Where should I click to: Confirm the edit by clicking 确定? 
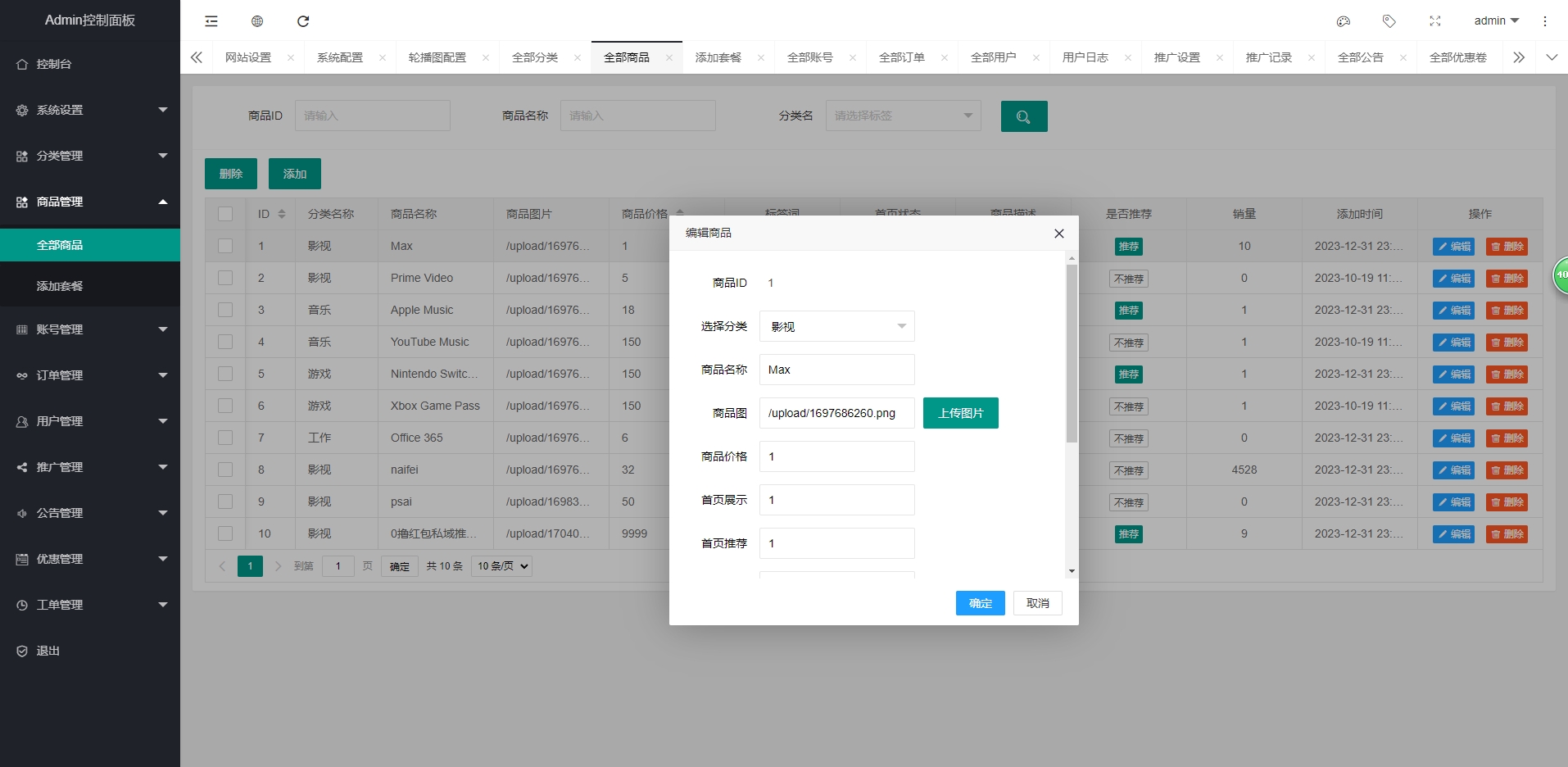point(980,602)
